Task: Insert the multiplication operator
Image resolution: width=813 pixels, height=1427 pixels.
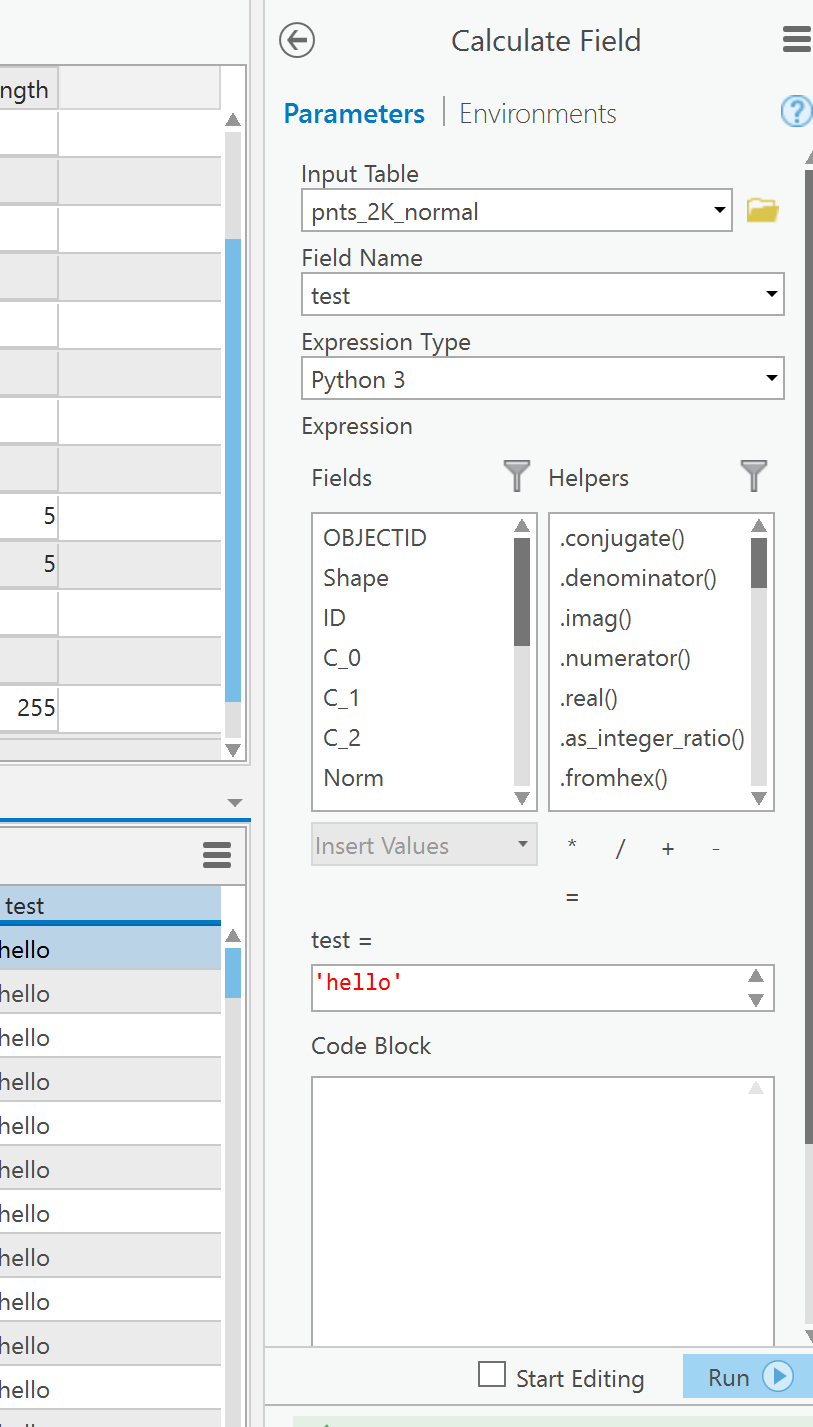Action: (572, 847)
